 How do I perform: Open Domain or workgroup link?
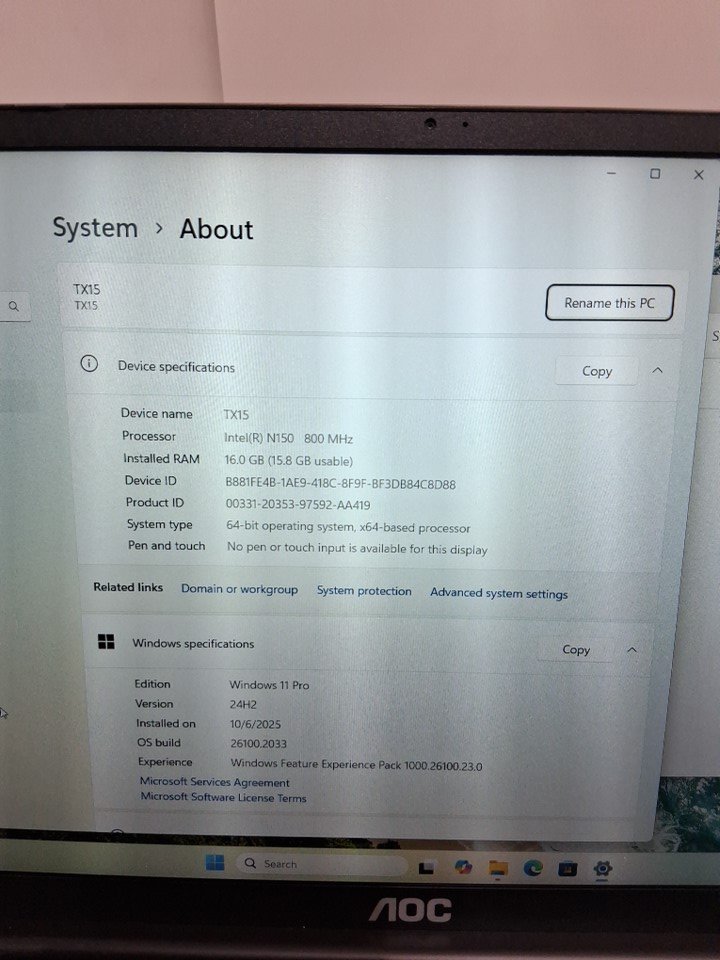239,589
